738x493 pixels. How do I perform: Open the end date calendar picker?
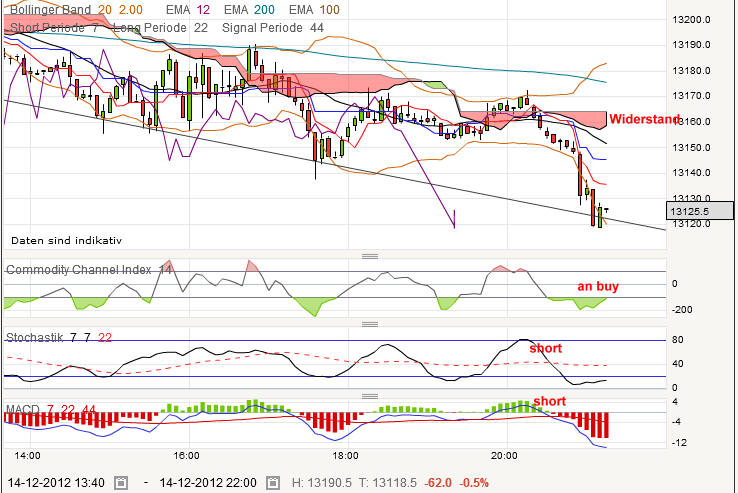click(273, 483)
